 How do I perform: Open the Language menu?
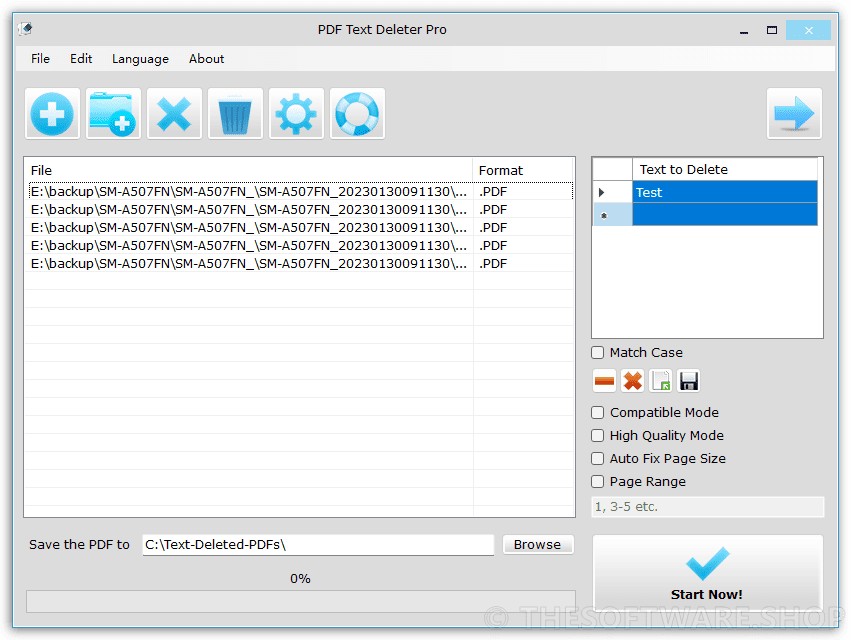[x=140, y=59]
